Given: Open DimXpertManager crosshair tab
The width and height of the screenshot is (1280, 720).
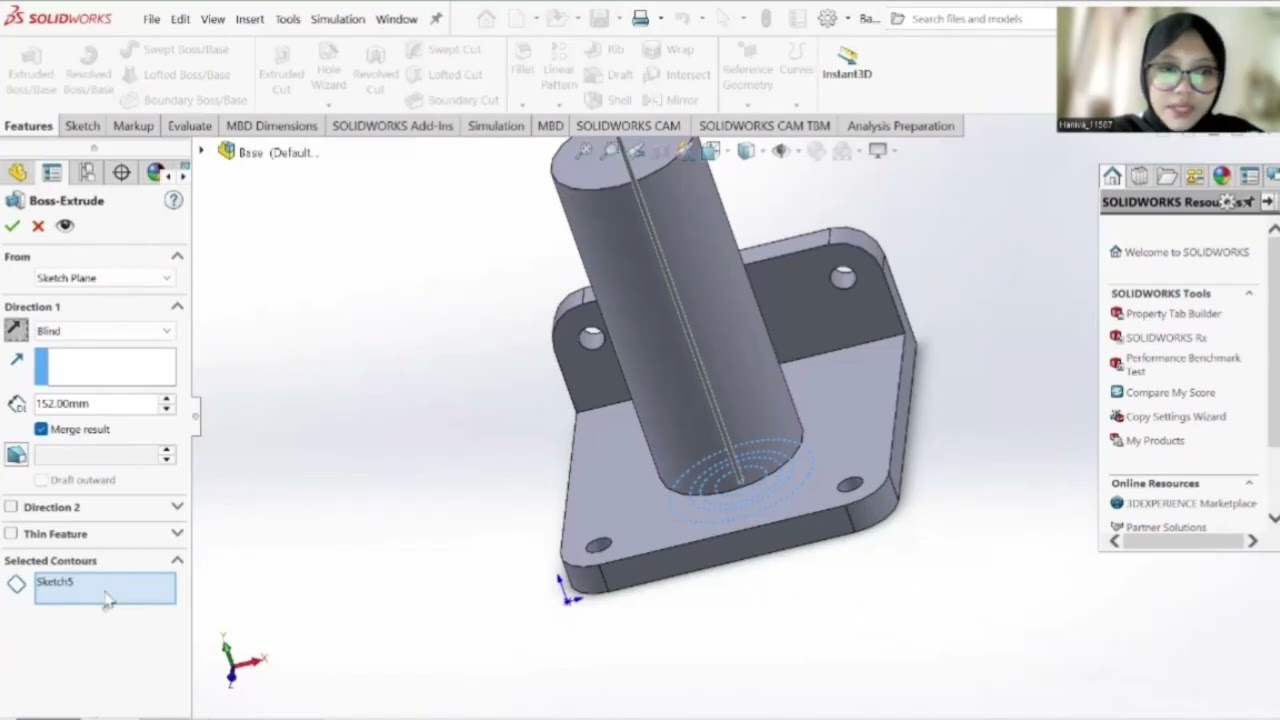Looking at the screenshot, I should tap(121, 173).
